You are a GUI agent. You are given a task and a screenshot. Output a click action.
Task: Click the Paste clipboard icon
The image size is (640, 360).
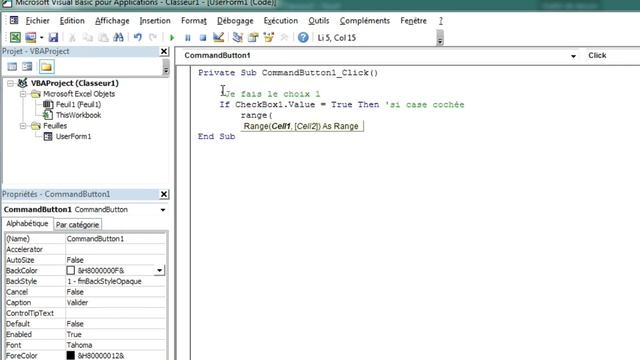point(103,38)
